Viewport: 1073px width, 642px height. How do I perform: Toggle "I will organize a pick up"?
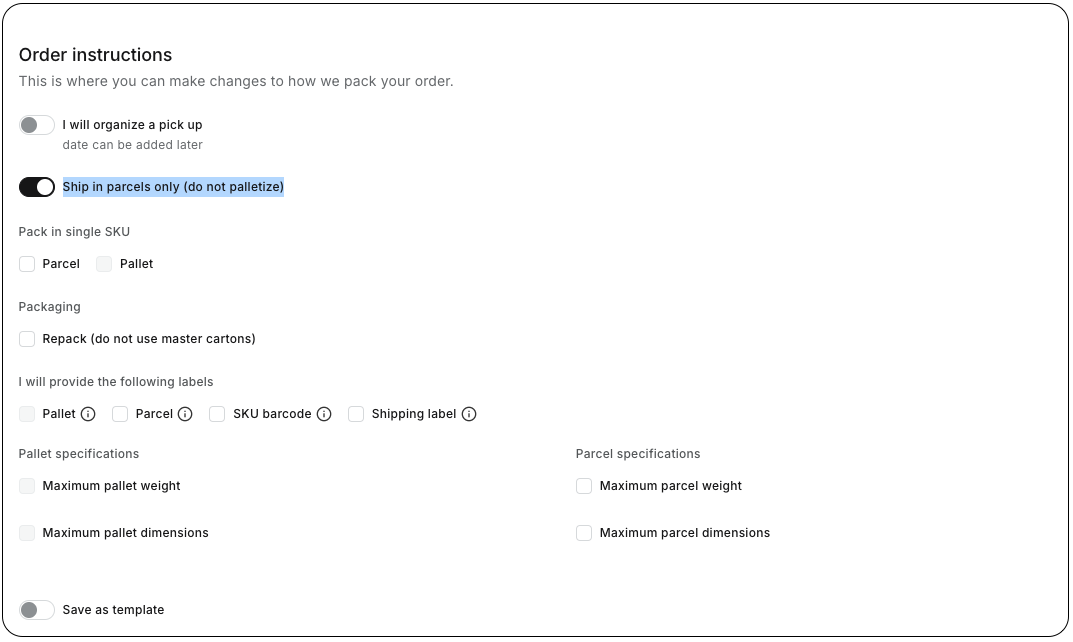tap(37, 125)
